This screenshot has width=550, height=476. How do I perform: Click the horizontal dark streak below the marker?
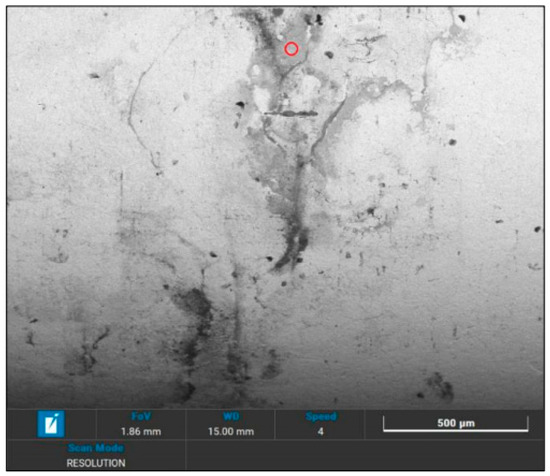pos(291,113)
